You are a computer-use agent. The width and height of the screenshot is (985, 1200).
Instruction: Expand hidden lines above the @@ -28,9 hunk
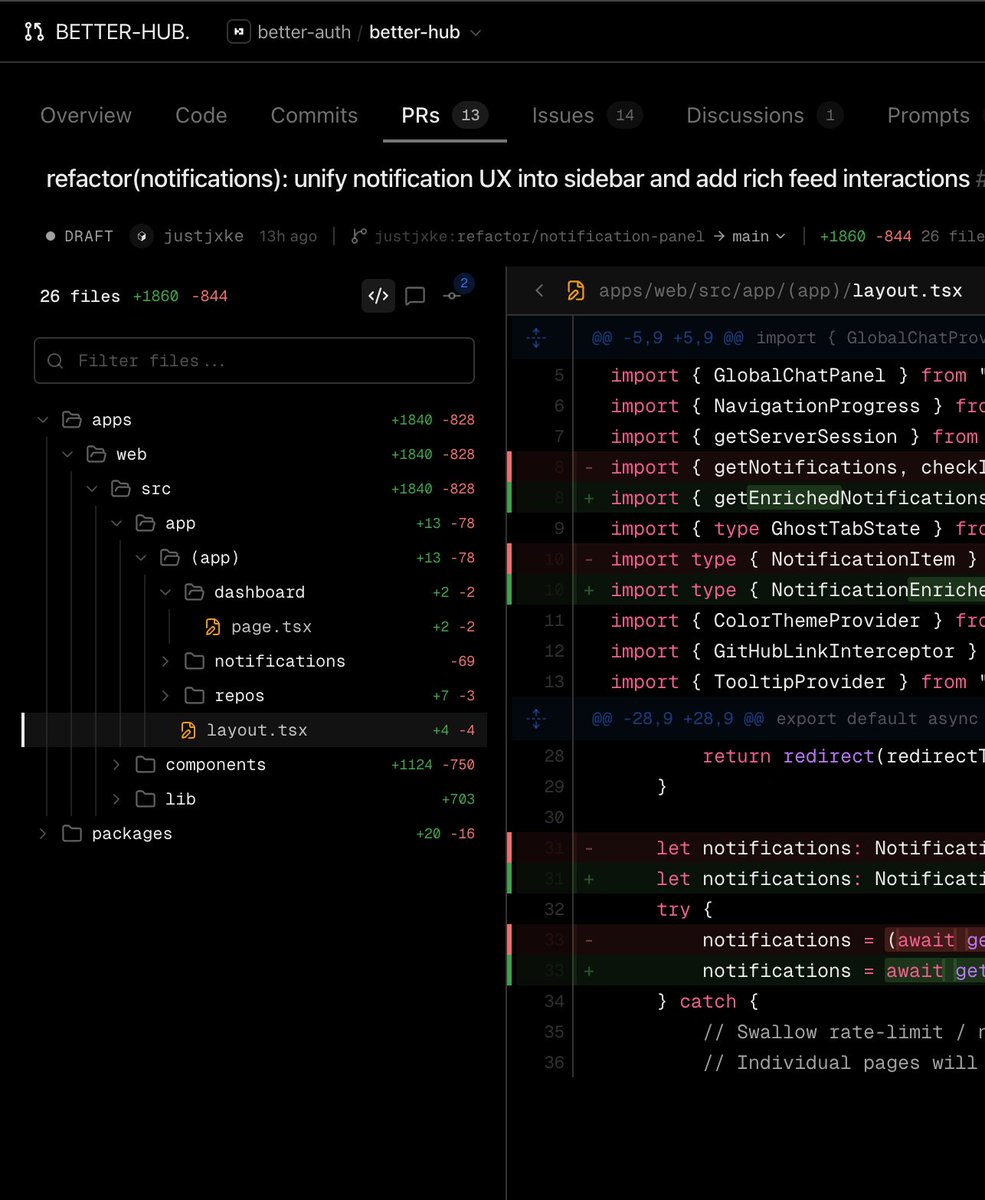[536, 718]
